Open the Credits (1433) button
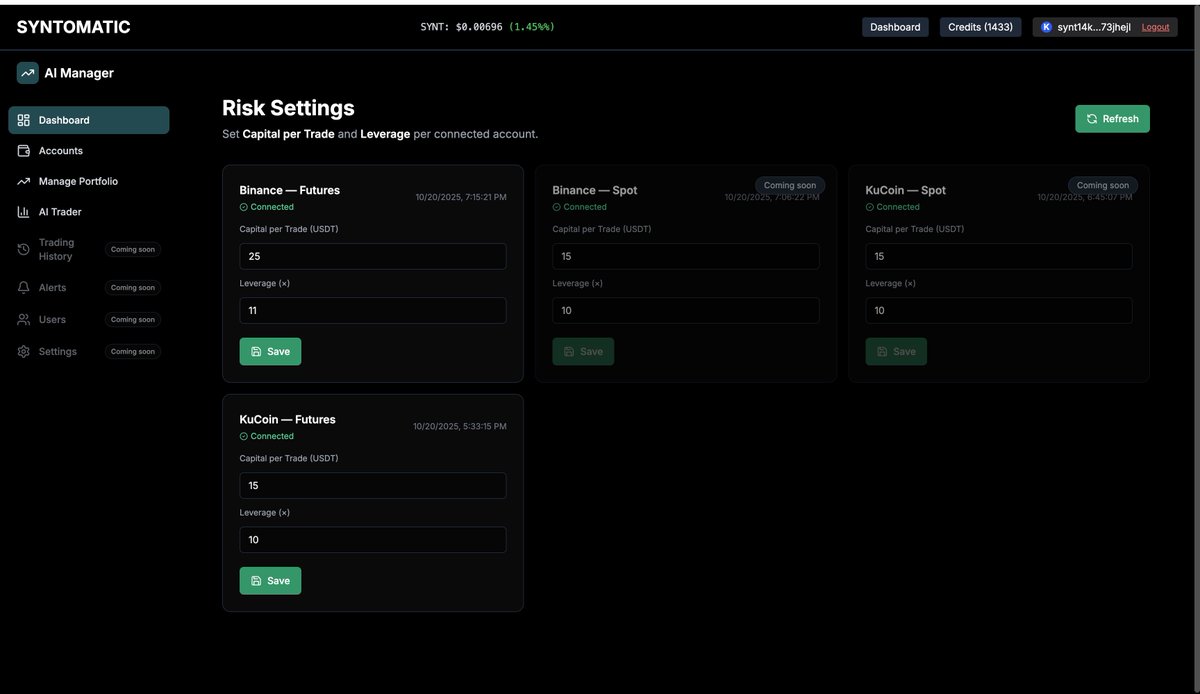The image size is (1200, 694). pos(980,27)
